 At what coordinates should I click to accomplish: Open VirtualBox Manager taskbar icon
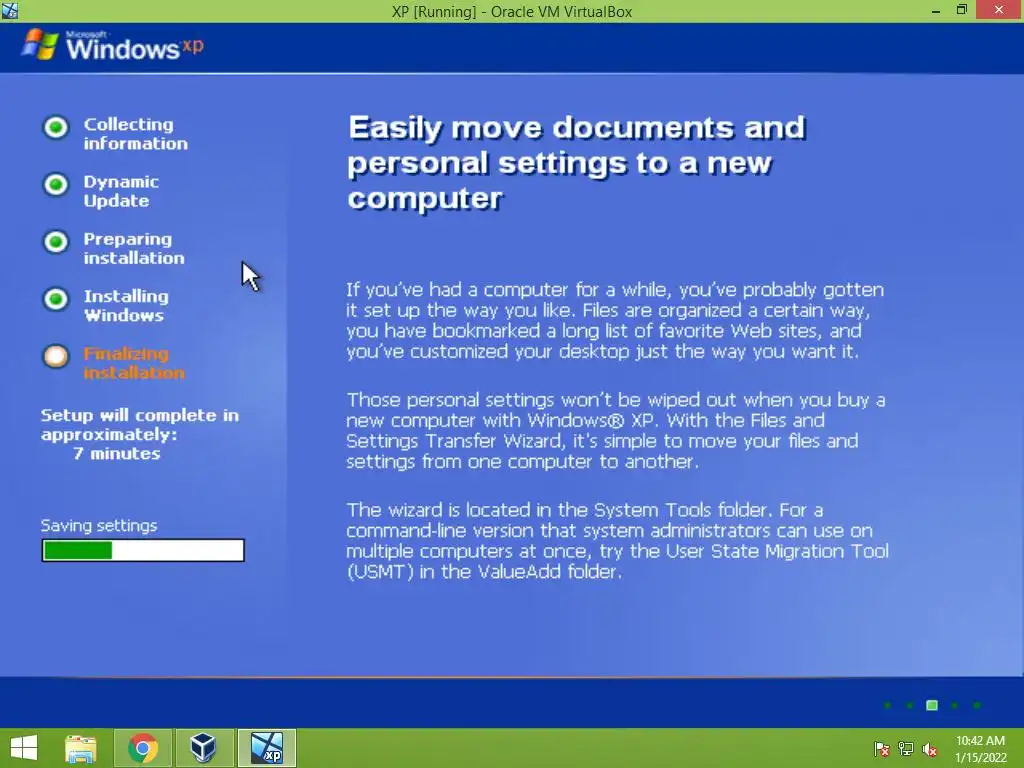coord(203,748)
